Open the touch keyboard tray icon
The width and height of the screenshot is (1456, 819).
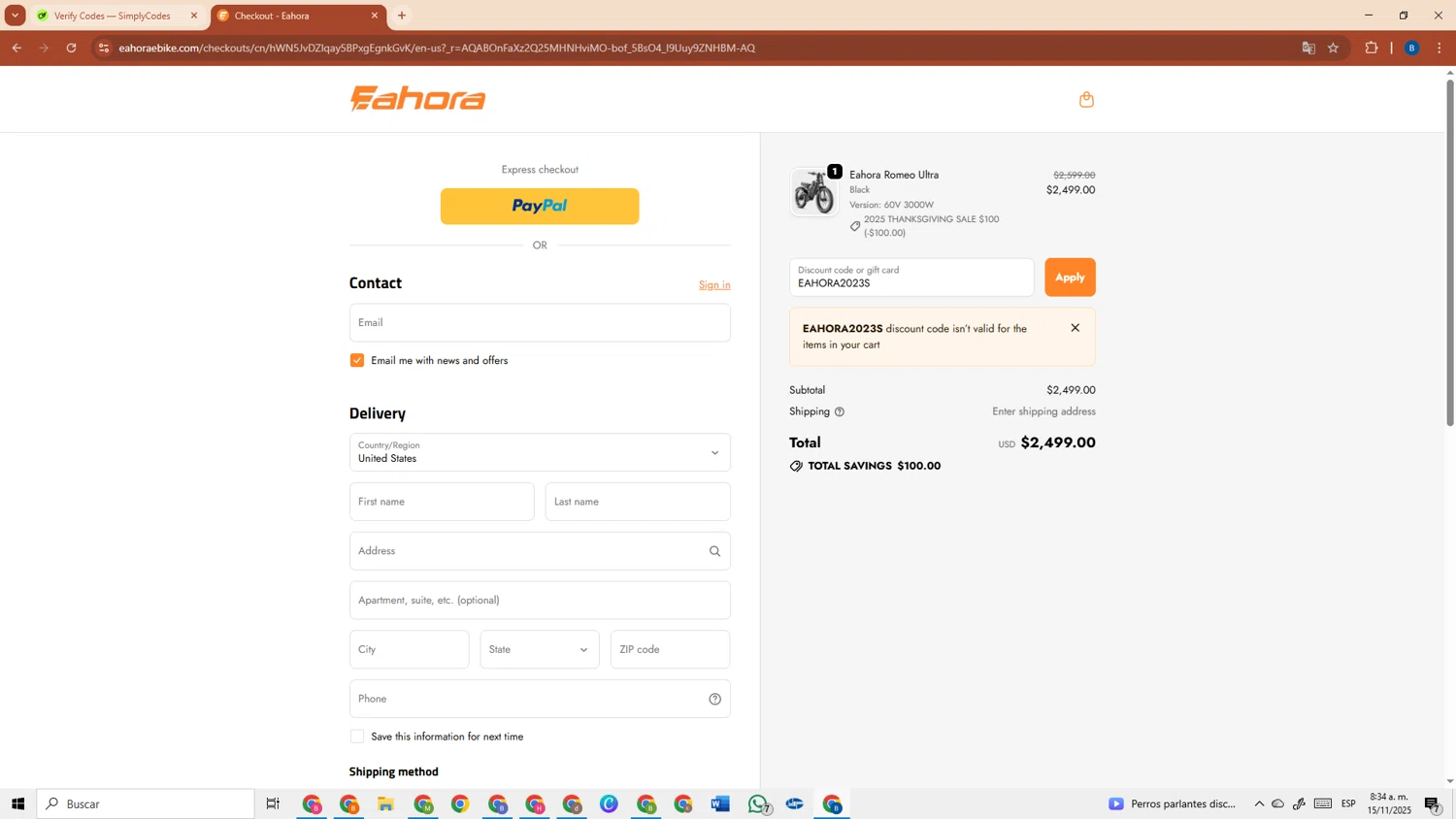pyautogui.click(x=1323, y=803)
